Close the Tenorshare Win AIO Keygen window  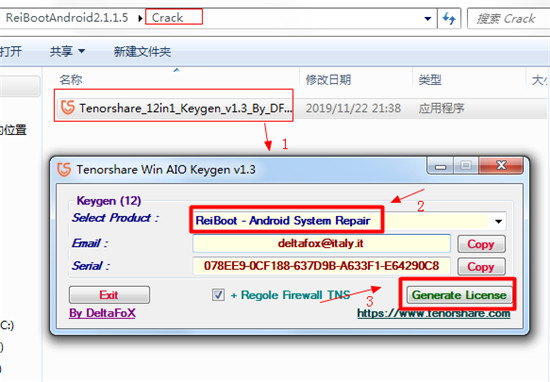(501, 165)
